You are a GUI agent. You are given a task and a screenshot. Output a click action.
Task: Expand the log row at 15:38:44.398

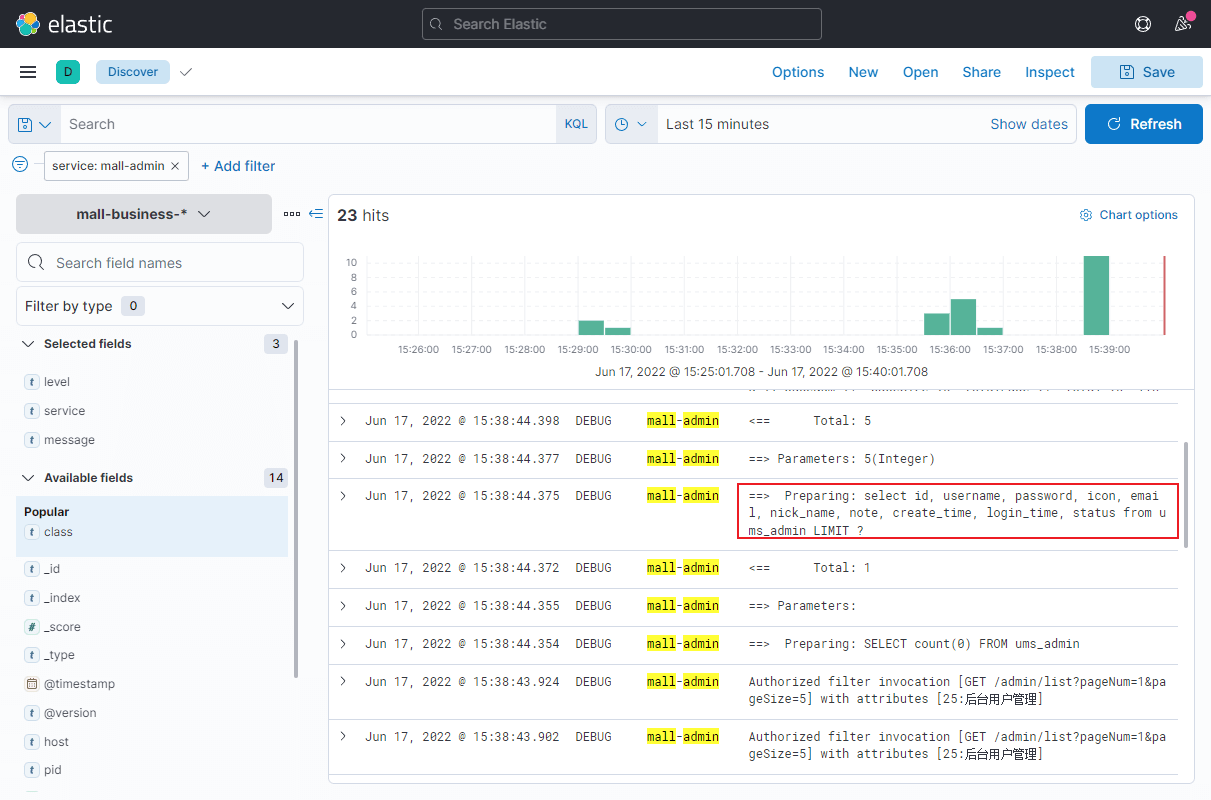343,421
